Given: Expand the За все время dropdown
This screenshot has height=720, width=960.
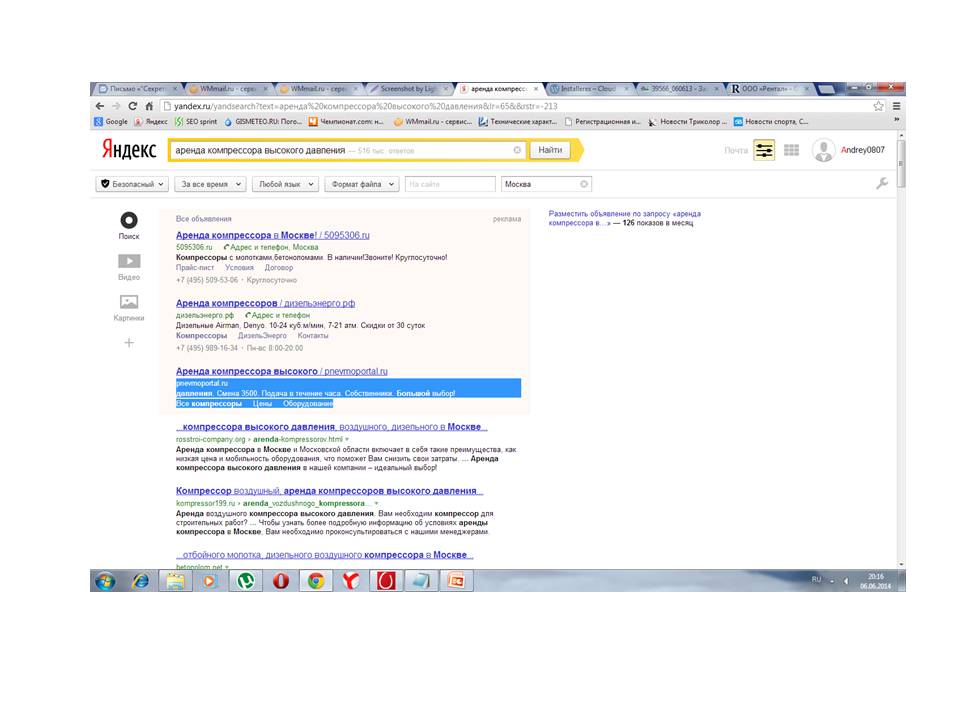Looking at the screenshot, I should pyautogui.click(x=210, y=184).
